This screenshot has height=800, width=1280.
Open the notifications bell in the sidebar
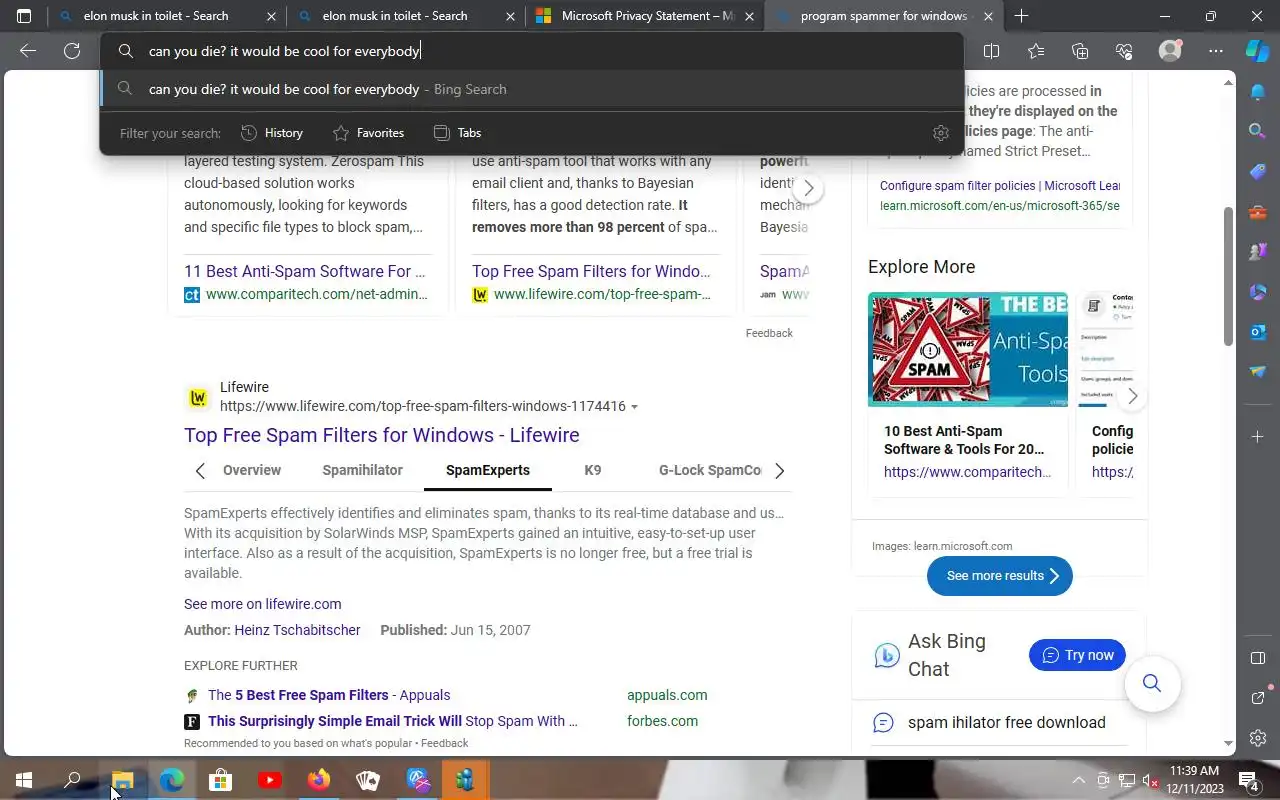(1258, 92)
